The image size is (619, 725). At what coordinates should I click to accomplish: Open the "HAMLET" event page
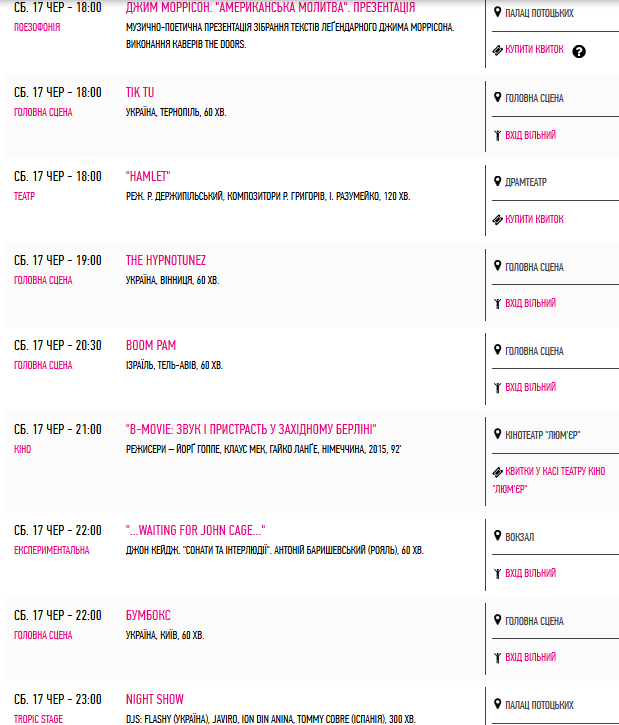(x=148, y=177)
